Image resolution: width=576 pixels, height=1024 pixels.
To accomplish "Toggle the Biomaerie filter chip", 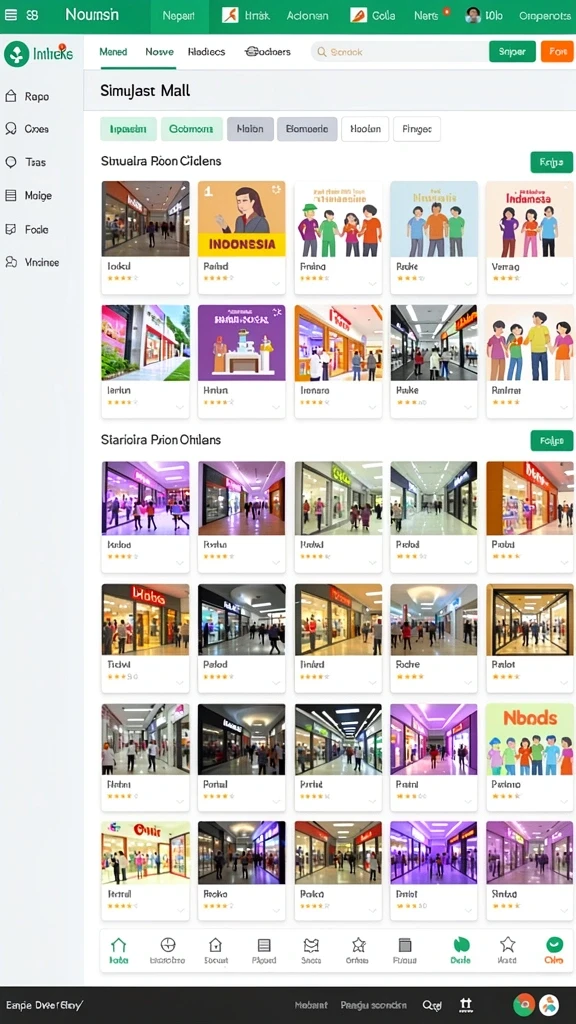I will tap(307, 129).
